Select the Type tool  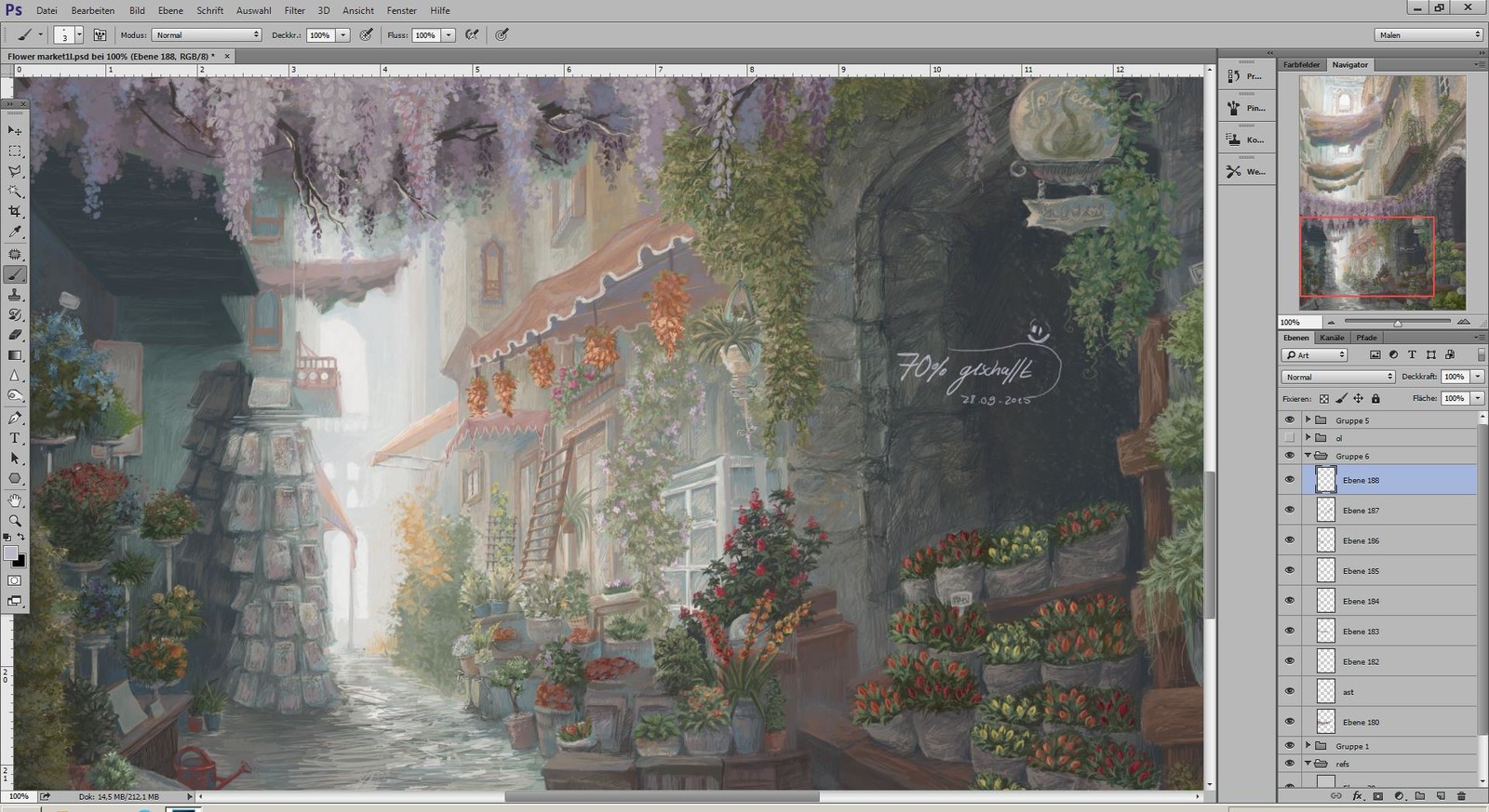coord(15,438)
